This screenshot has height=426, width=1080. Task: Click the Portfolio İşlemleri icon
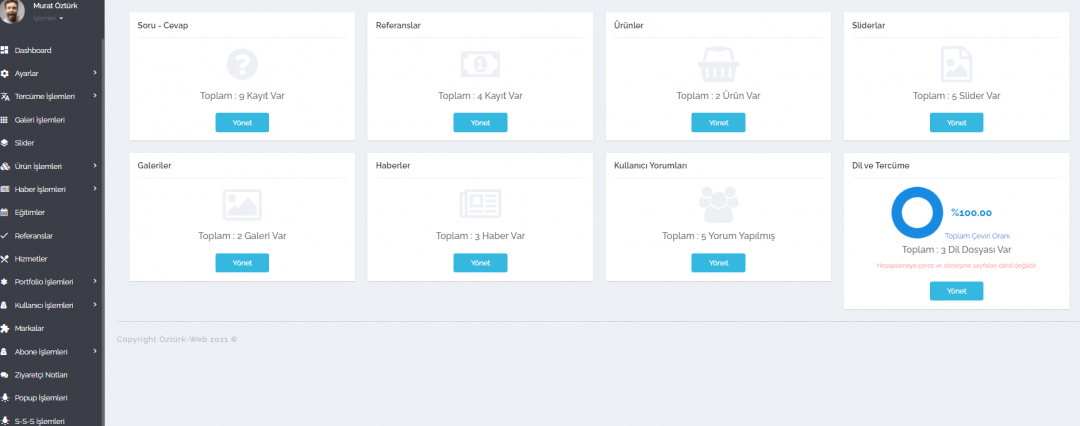click(4, 282)
